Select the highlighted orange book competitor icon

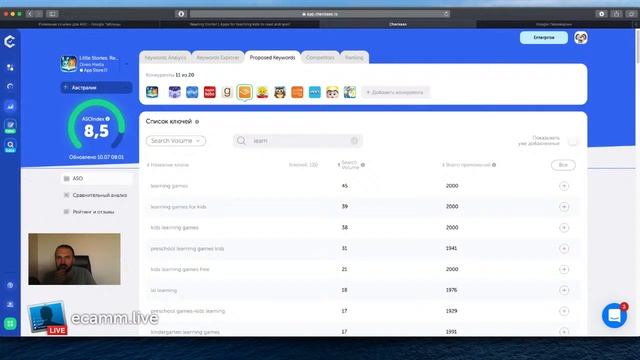pyautogui.click(x=244, y=92)
